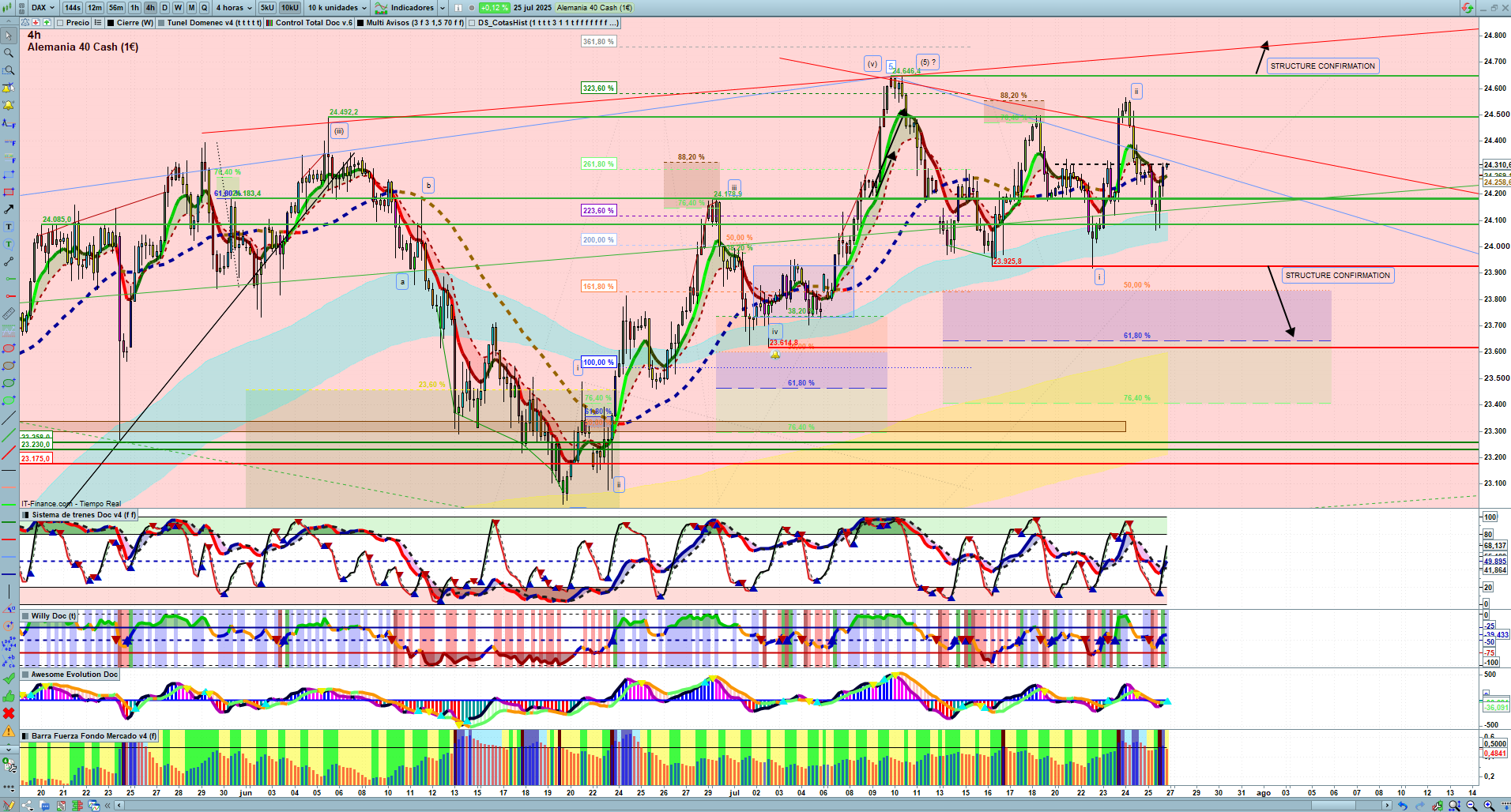1511x812 pixels.
Task: Select the arrow cursor tool
Action: (x=9, y=36)
